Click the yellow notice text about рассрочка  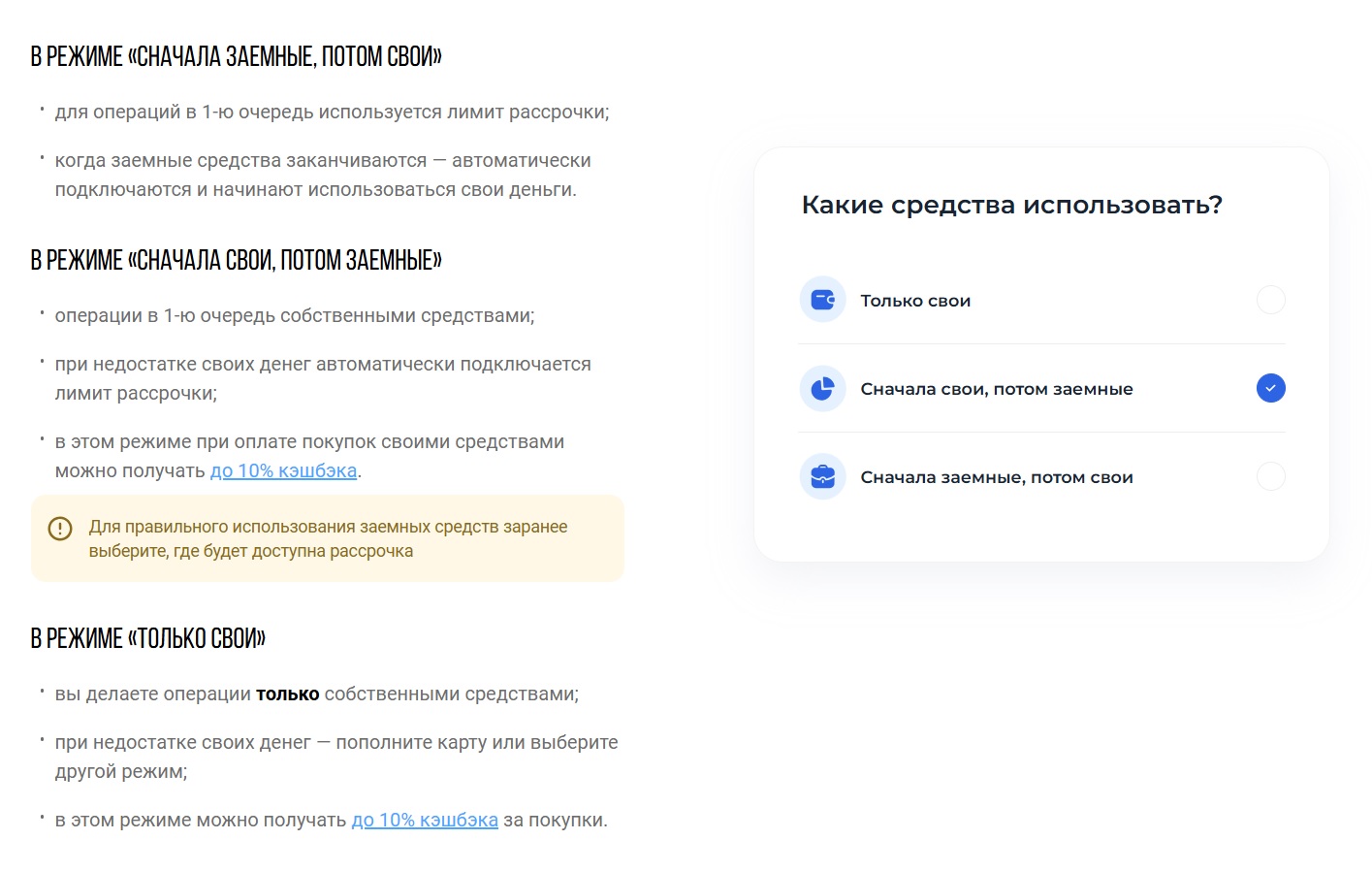(x=329, y=538)
